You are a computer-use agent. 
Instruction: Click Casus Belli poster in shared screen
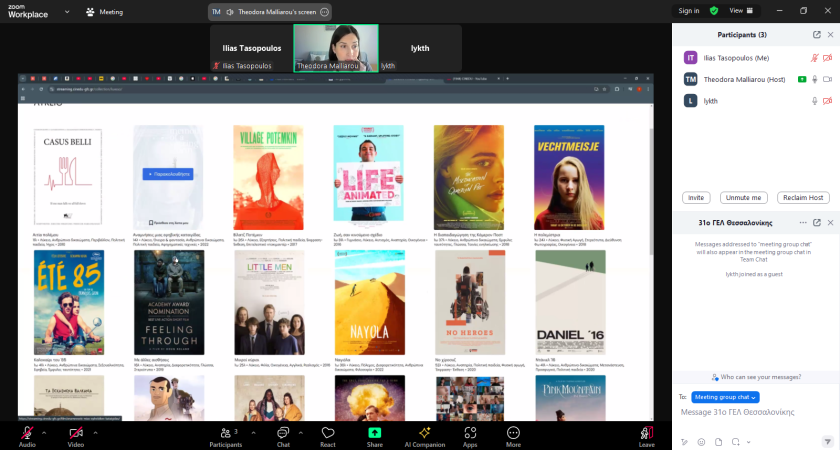coord(68,177)
